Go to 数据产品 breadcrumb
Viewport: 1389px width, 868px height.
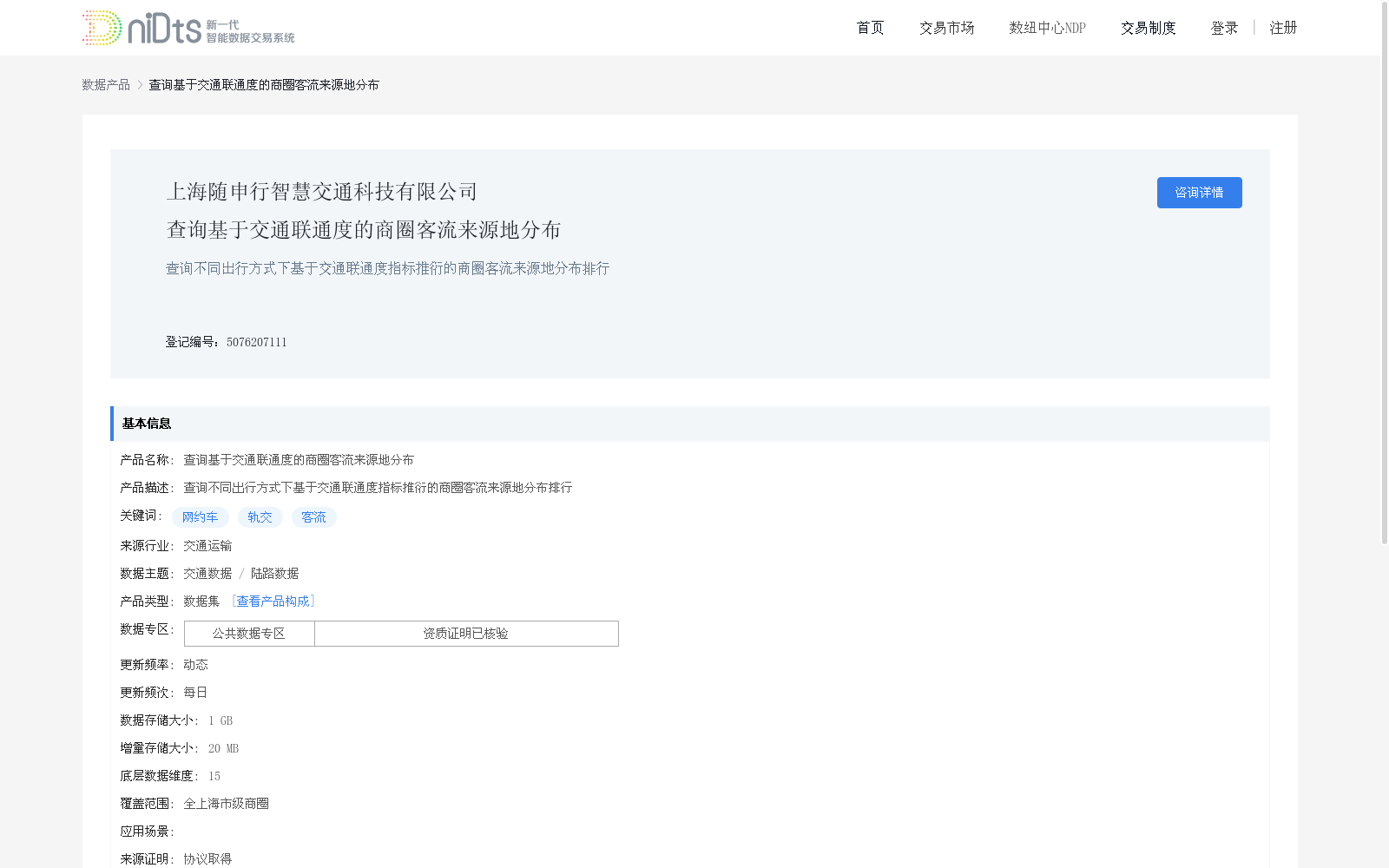tap(106, 85)
